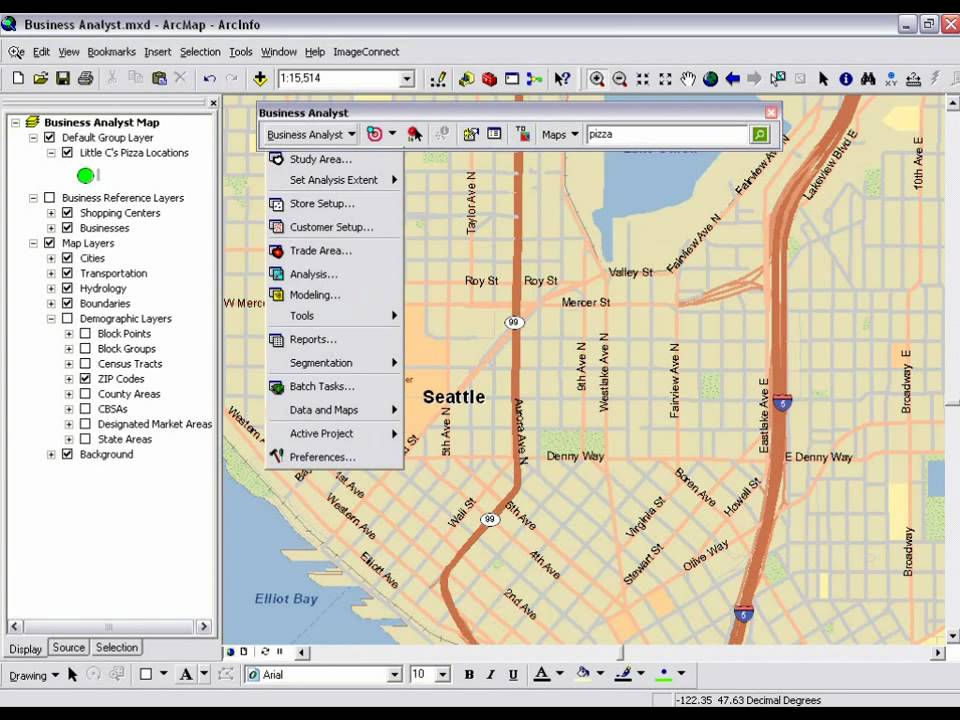
Task: Click the table of contents horizontal scrollbar
Action: pyautogui.click(x=109, y=626)
